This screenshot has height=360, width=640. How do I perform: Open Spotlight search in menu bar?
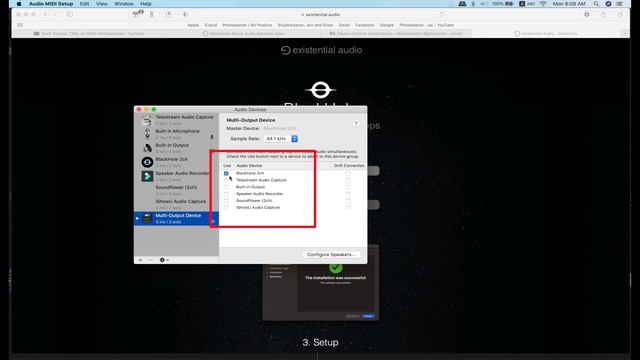point(596,4)
